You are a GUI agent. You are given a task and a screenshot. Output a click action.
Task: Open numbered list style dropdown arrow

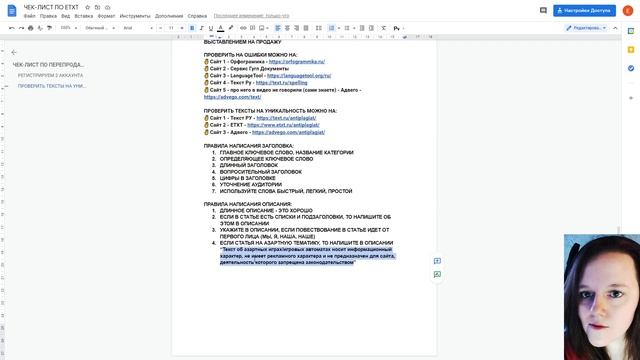339,28
